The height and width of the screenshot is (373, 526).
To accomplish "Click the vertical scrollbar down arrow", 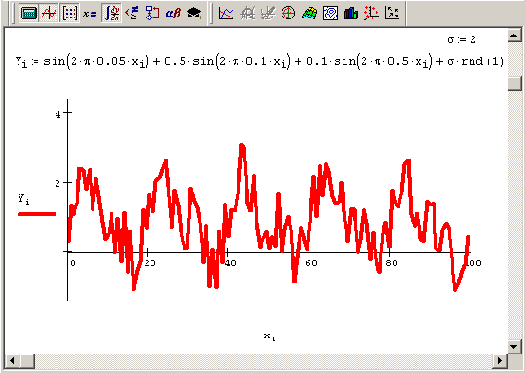I will (x=515, y=346).
